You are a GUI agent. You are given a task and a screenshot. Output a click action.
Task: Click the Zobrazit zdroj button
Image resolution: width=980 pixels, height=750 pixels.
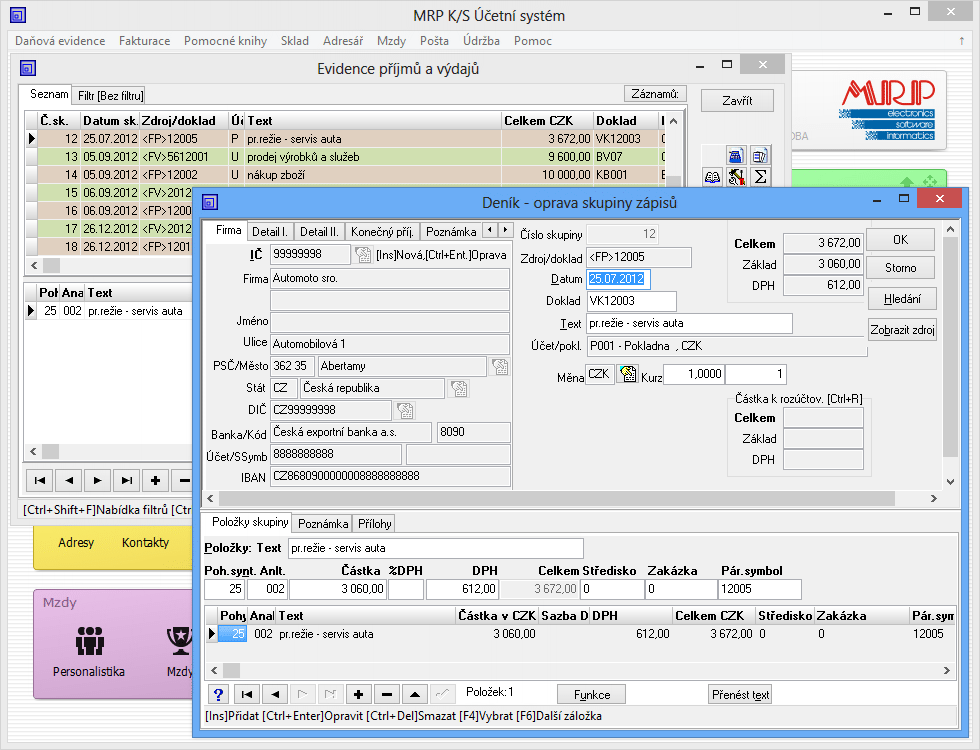tap(901, 329)
